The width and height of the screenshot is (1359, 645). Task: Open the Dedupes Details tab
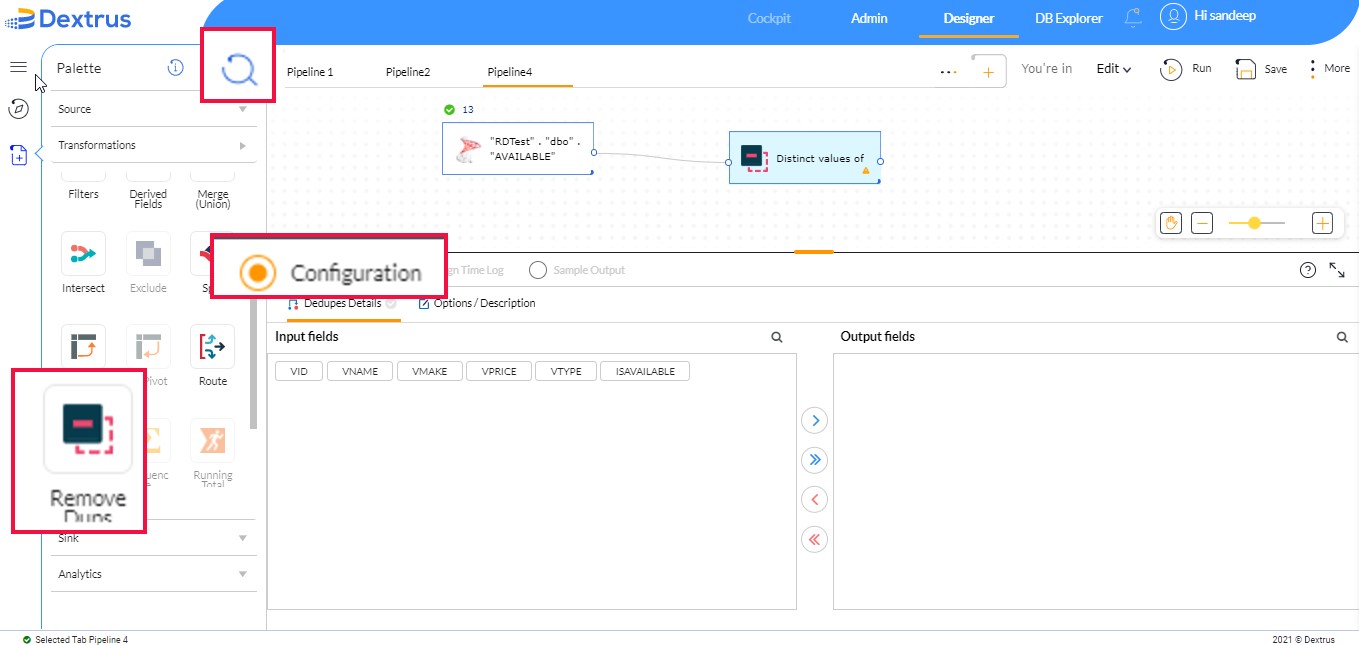tap(342, 303)
